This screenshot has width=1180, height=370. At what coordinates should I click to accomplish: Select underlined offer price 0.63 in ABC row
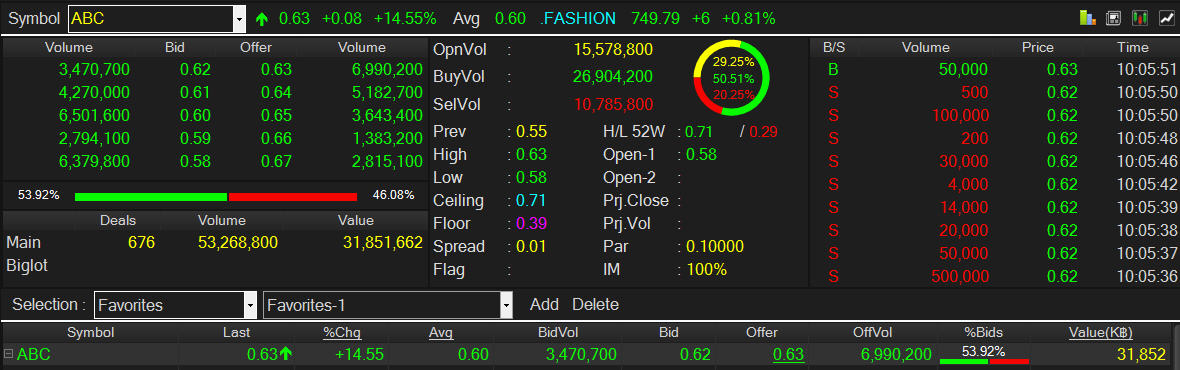coord(789,354)
